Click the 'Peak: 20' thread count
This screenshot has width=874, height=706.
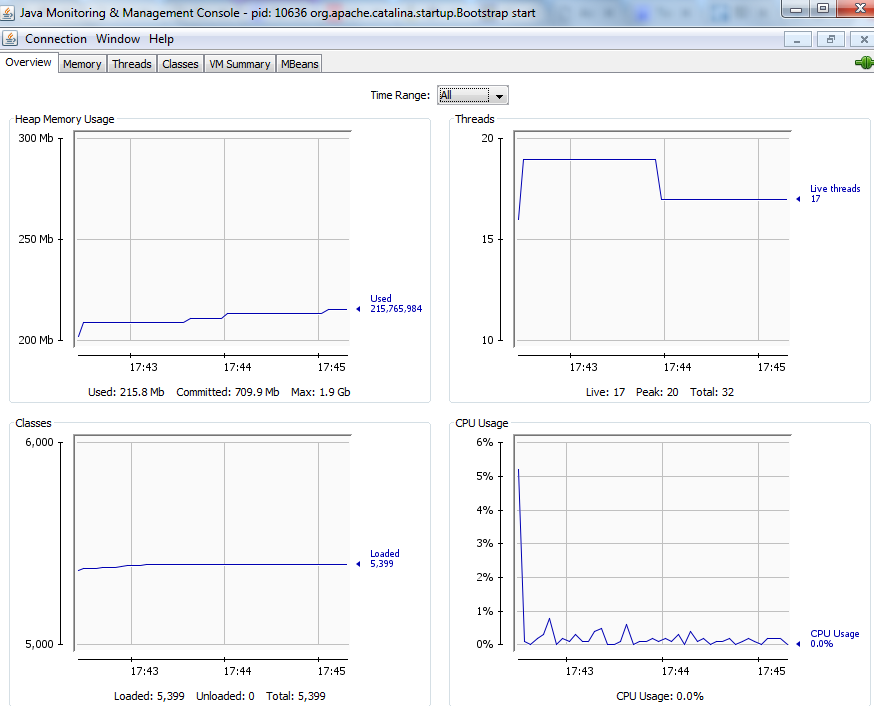tap(657, 392)
